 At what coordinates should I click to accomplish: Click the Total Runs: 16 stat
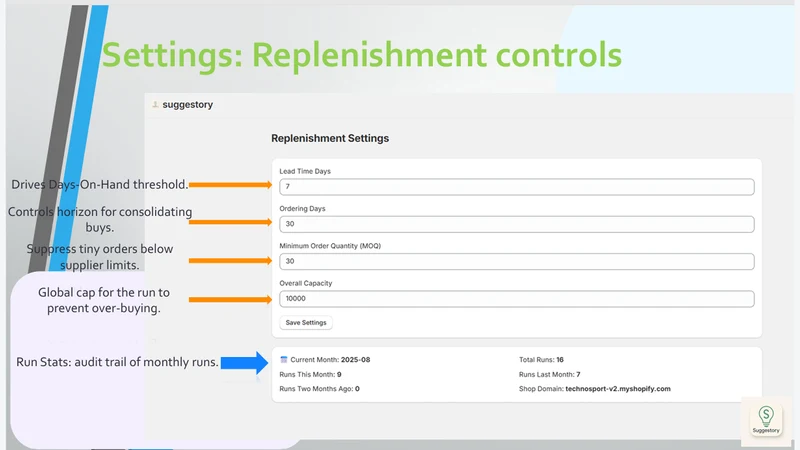pos(541,360)
